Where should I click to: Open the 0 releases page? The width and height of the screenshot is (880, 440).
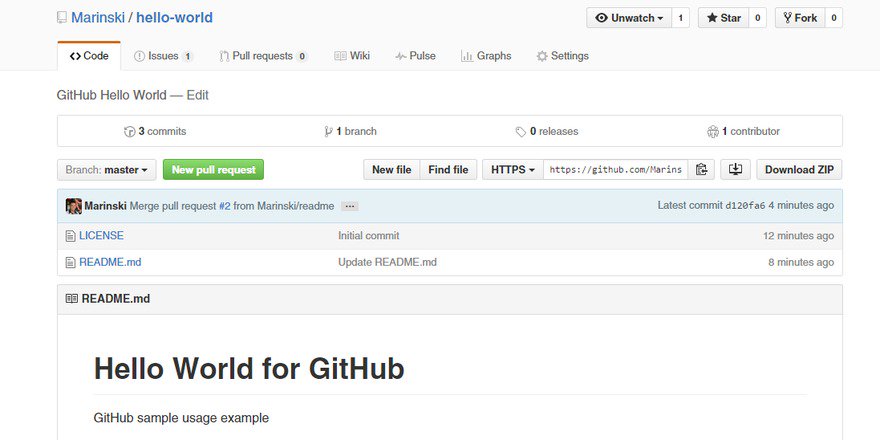tap(547, 131)
